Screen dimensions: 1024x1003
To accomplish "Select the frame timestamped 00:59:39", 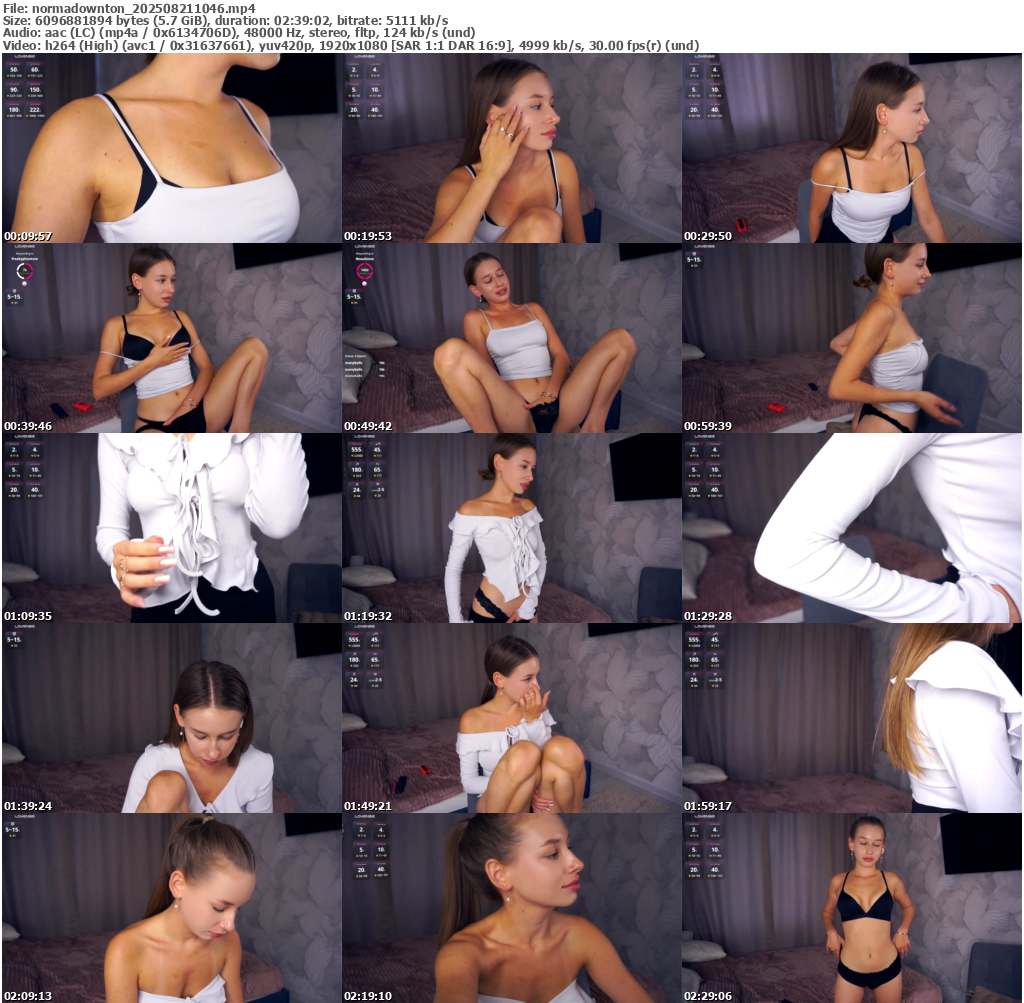I will [852, 338].
